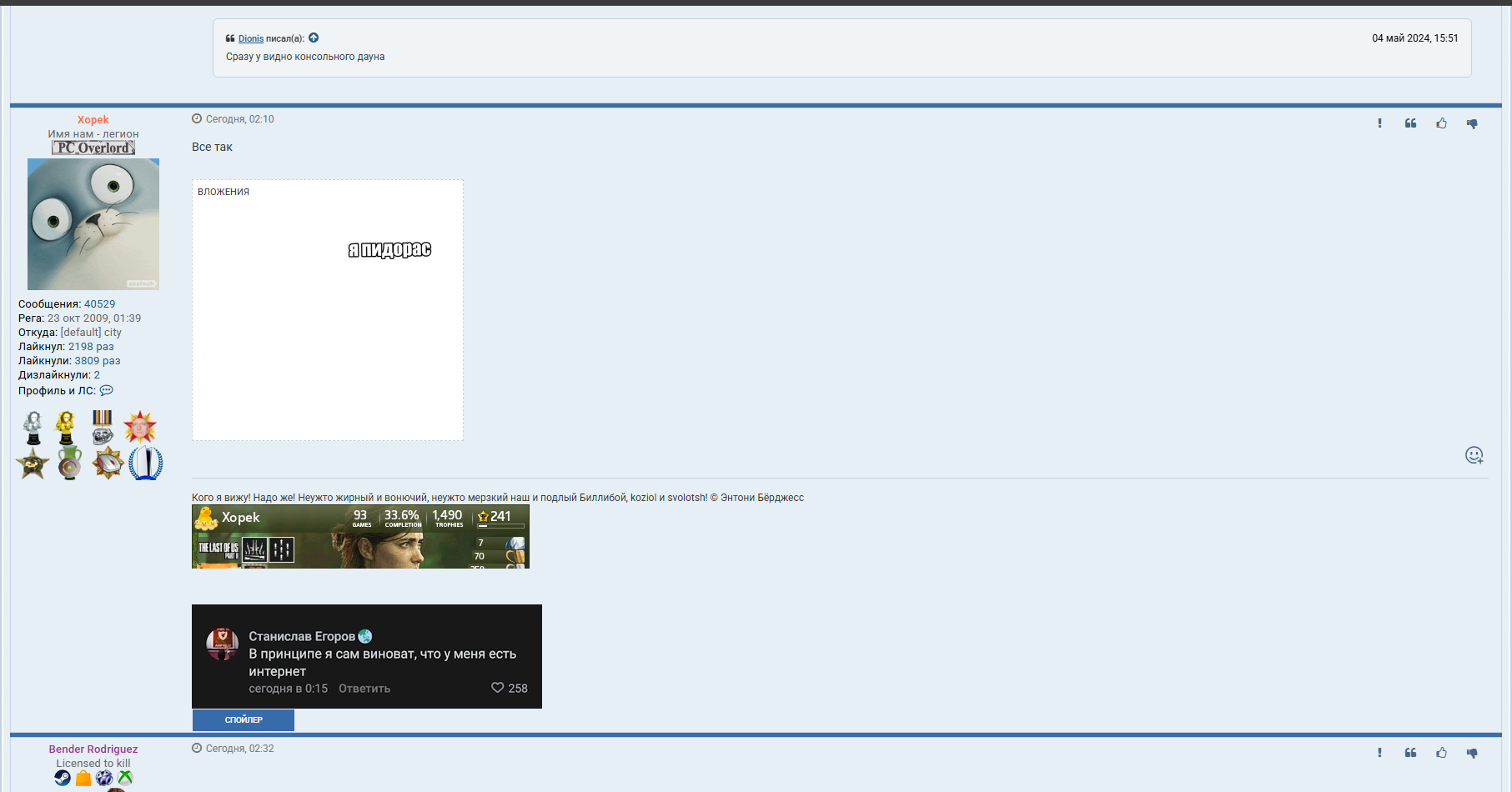Add a reaction with the smiley icon

pyautogui.click(x=1474, y=455)
